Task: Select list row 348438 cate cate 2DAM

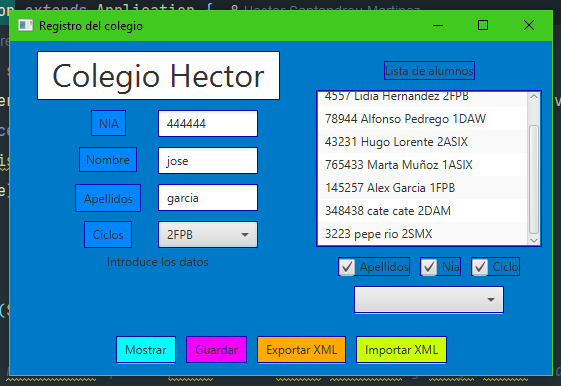Action: [422, 211]
